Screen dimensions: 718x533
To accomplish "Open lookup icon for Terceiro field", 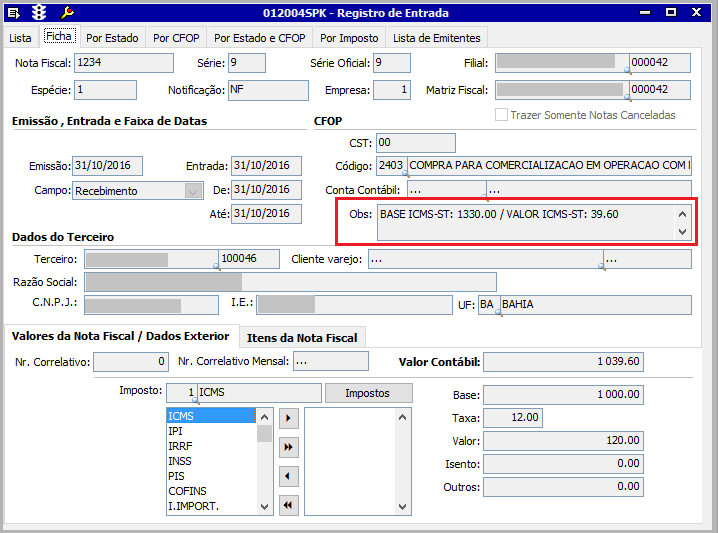I will [217, 266].
